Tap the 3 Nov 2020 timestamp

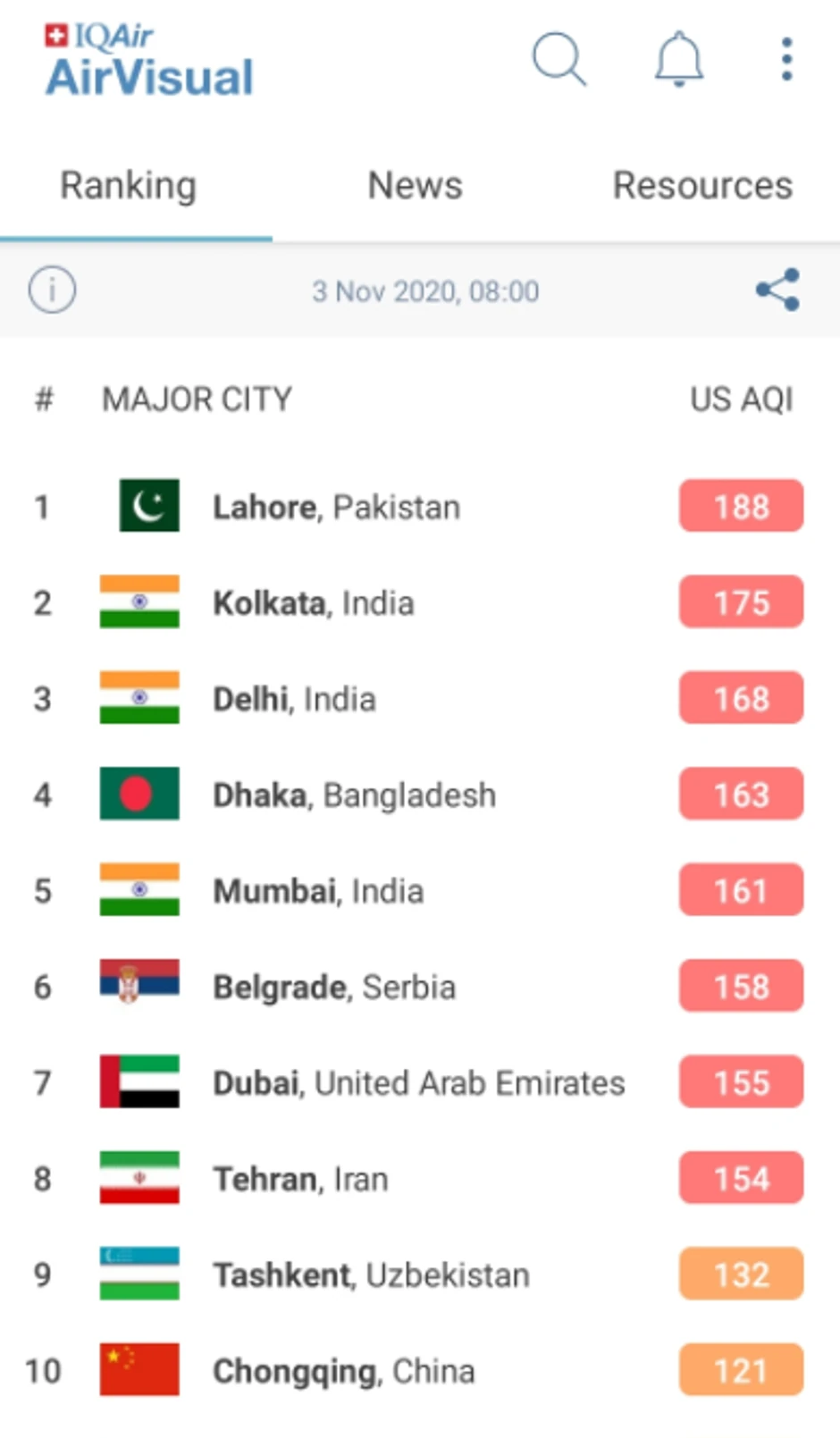coord(425,291)
